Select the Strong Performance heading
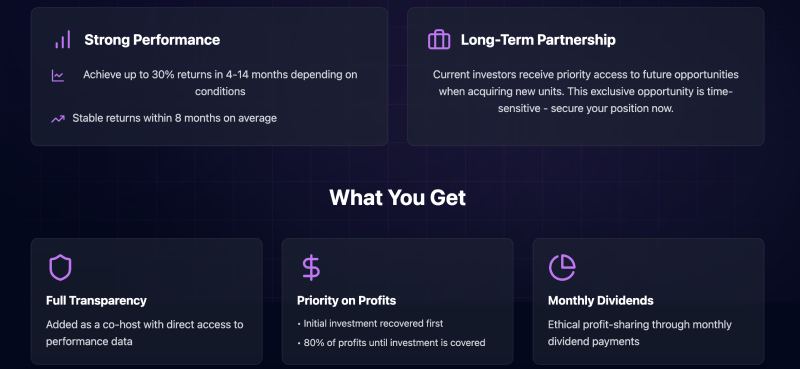 (152, 40)
